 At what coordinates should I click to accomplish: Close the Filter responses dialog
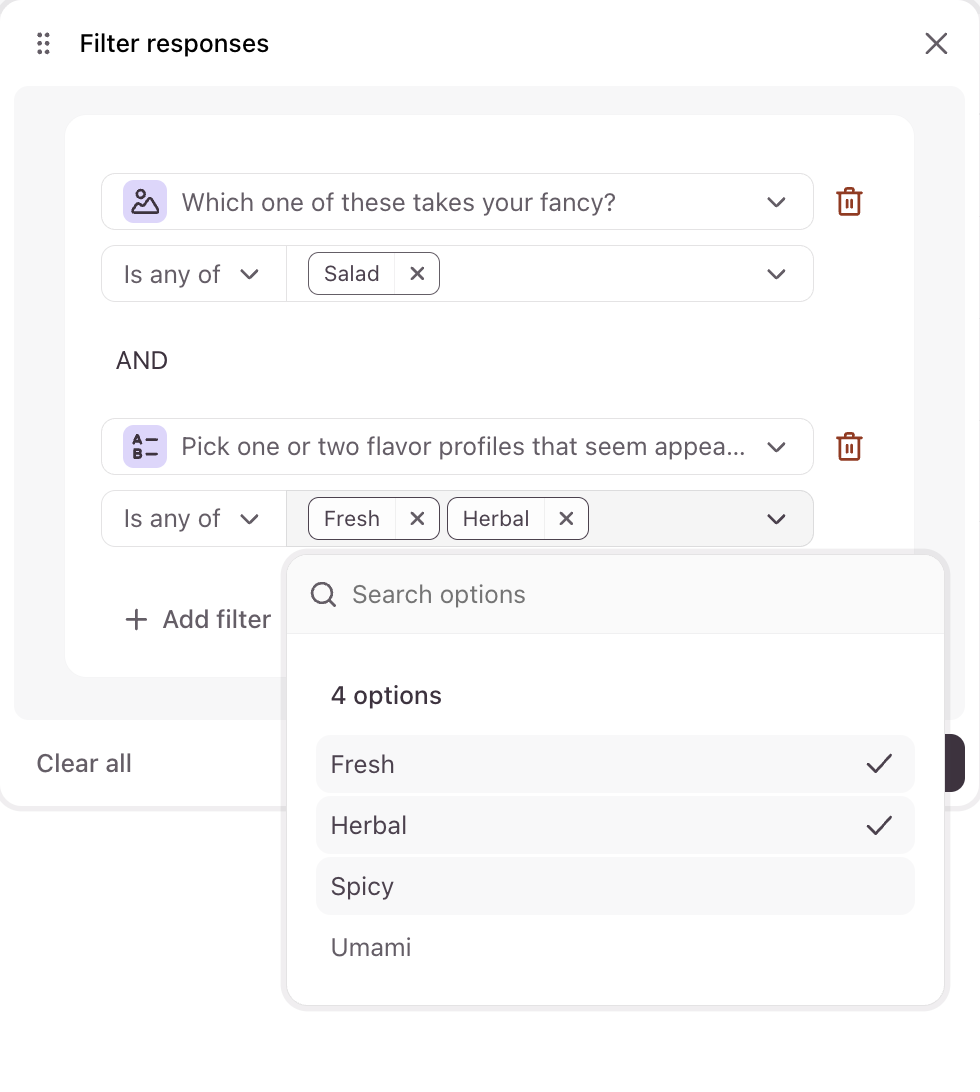[936, 44]
